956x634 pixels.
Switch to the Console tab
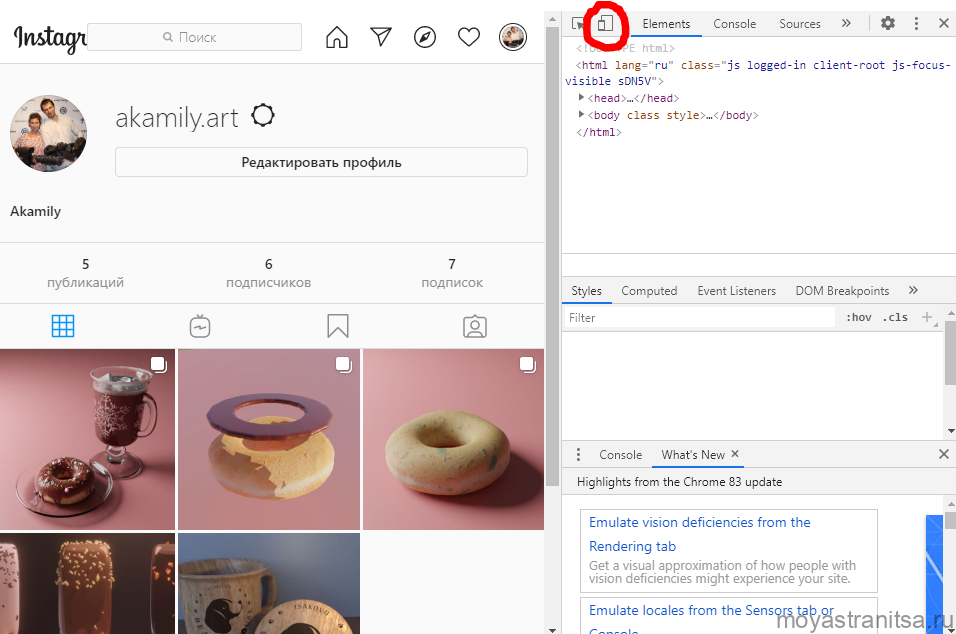734,24
